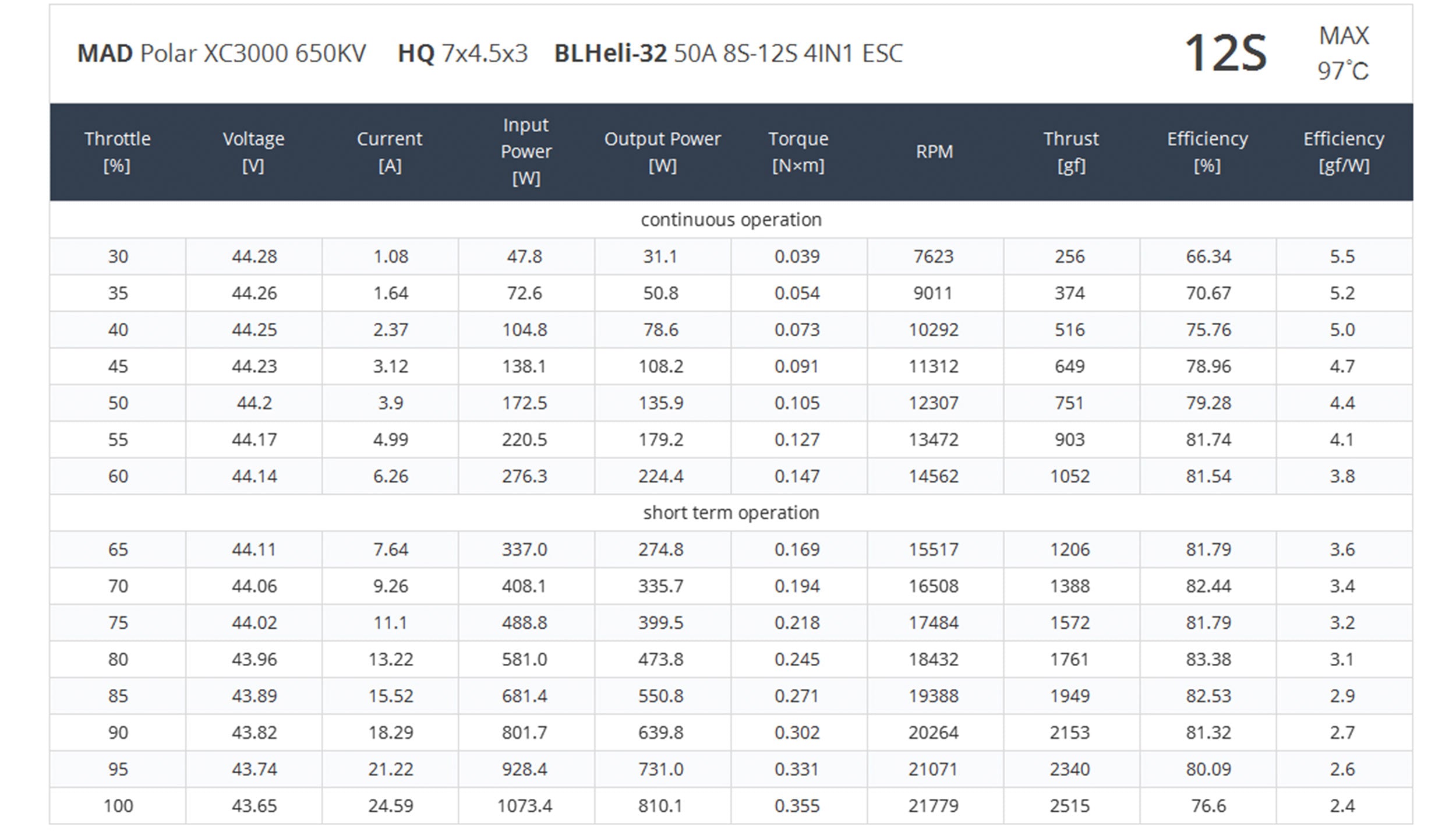The image size is (1456, 831).
Task: Click the Torque [N×m] column header
Action: click(798, 152)
